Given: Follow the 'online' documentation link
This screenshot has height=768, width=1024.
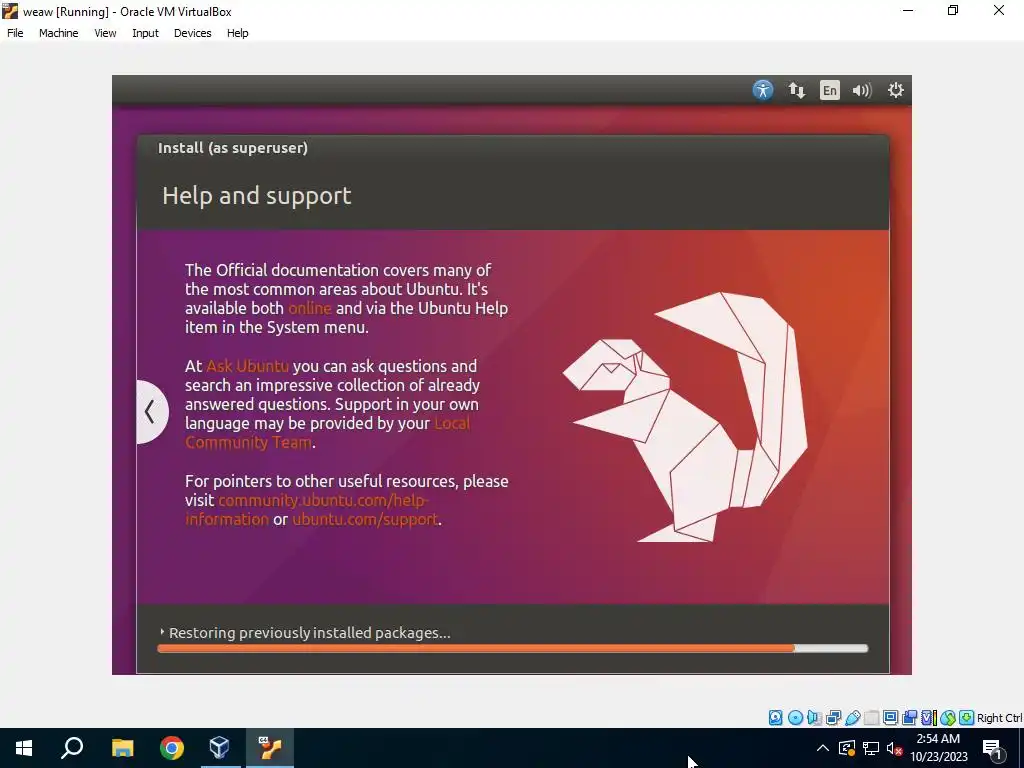Looking at the screenshot, I should point(310,308).
